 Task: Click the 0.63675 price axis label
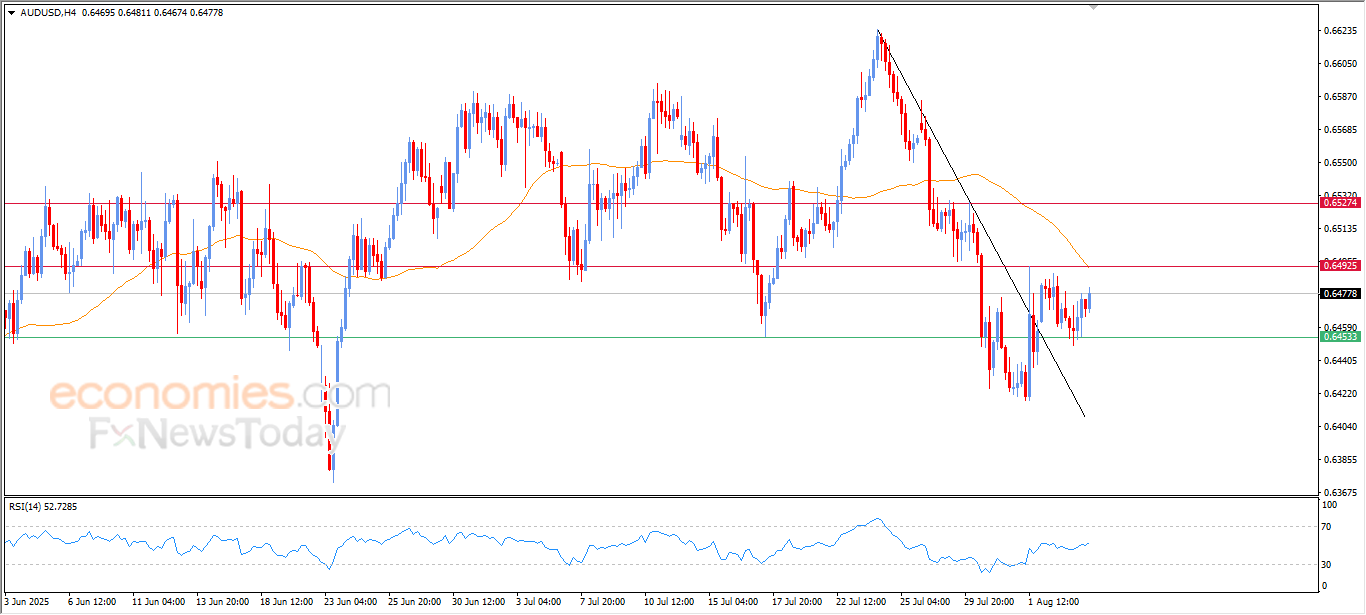1340,493
